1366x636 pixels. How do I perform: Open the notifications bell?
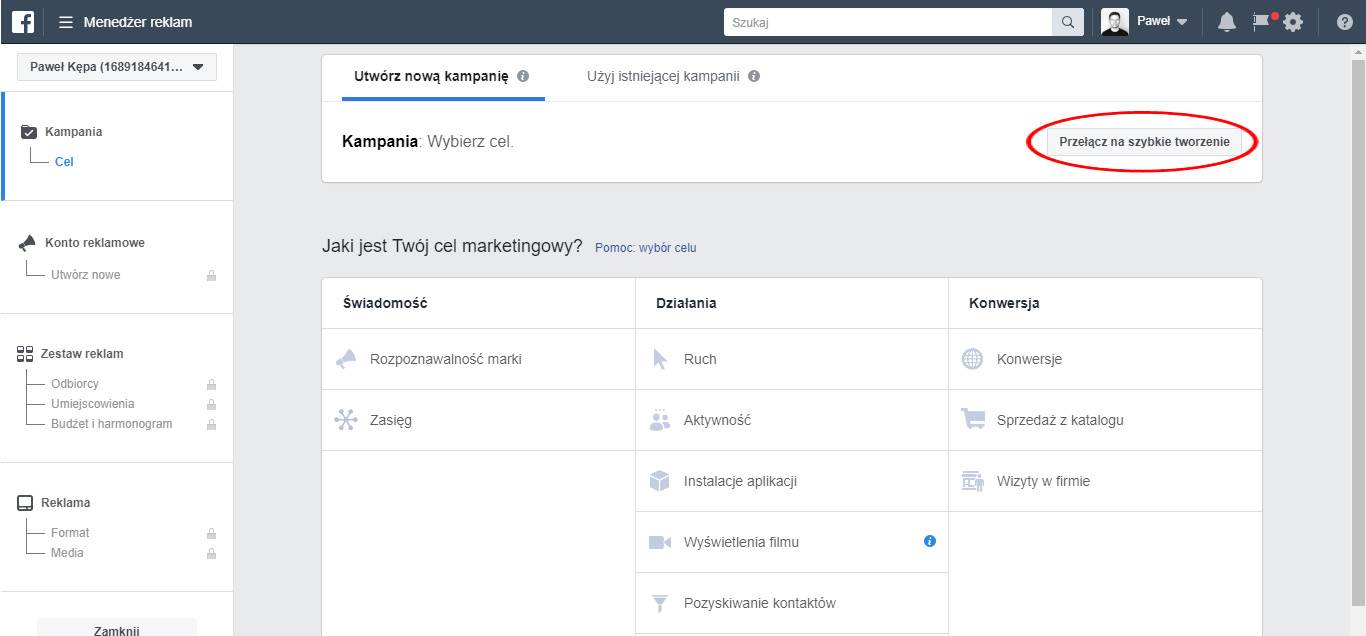pos(1227,22)
